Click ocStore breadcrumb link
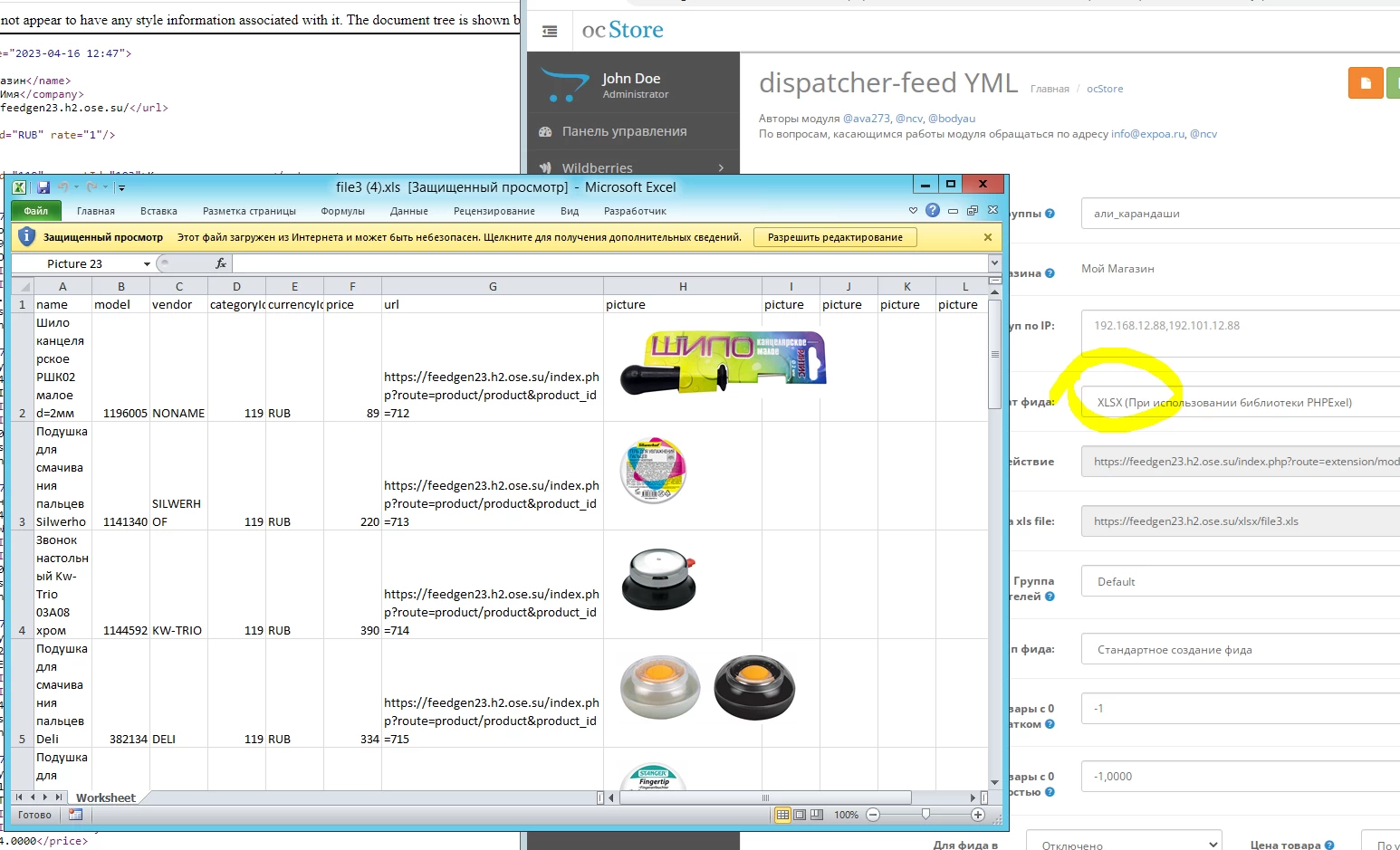 [x=1105, y=89]
